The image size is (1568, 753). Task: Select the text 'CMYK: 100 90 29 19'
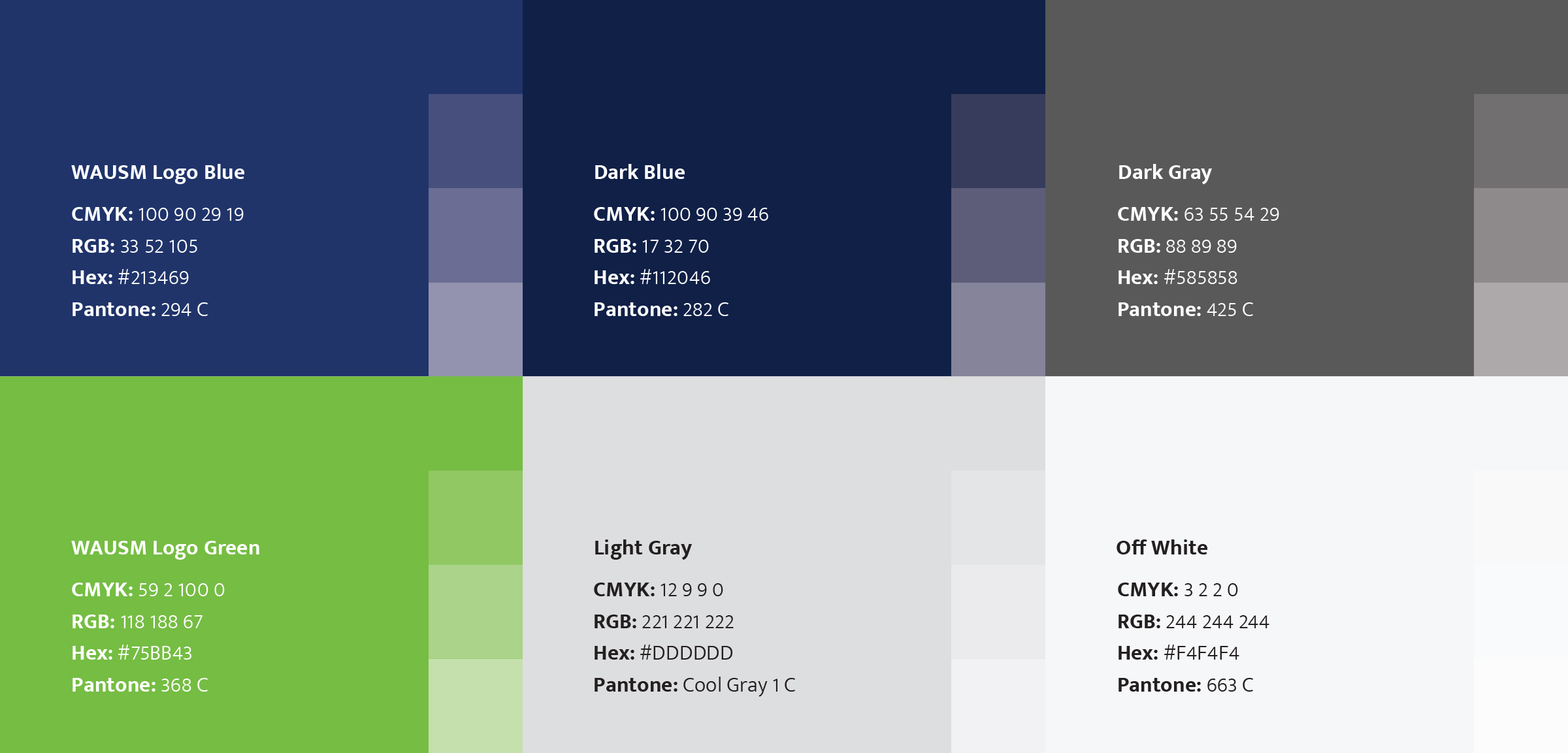pyautogui.click(x=157, y=214)
